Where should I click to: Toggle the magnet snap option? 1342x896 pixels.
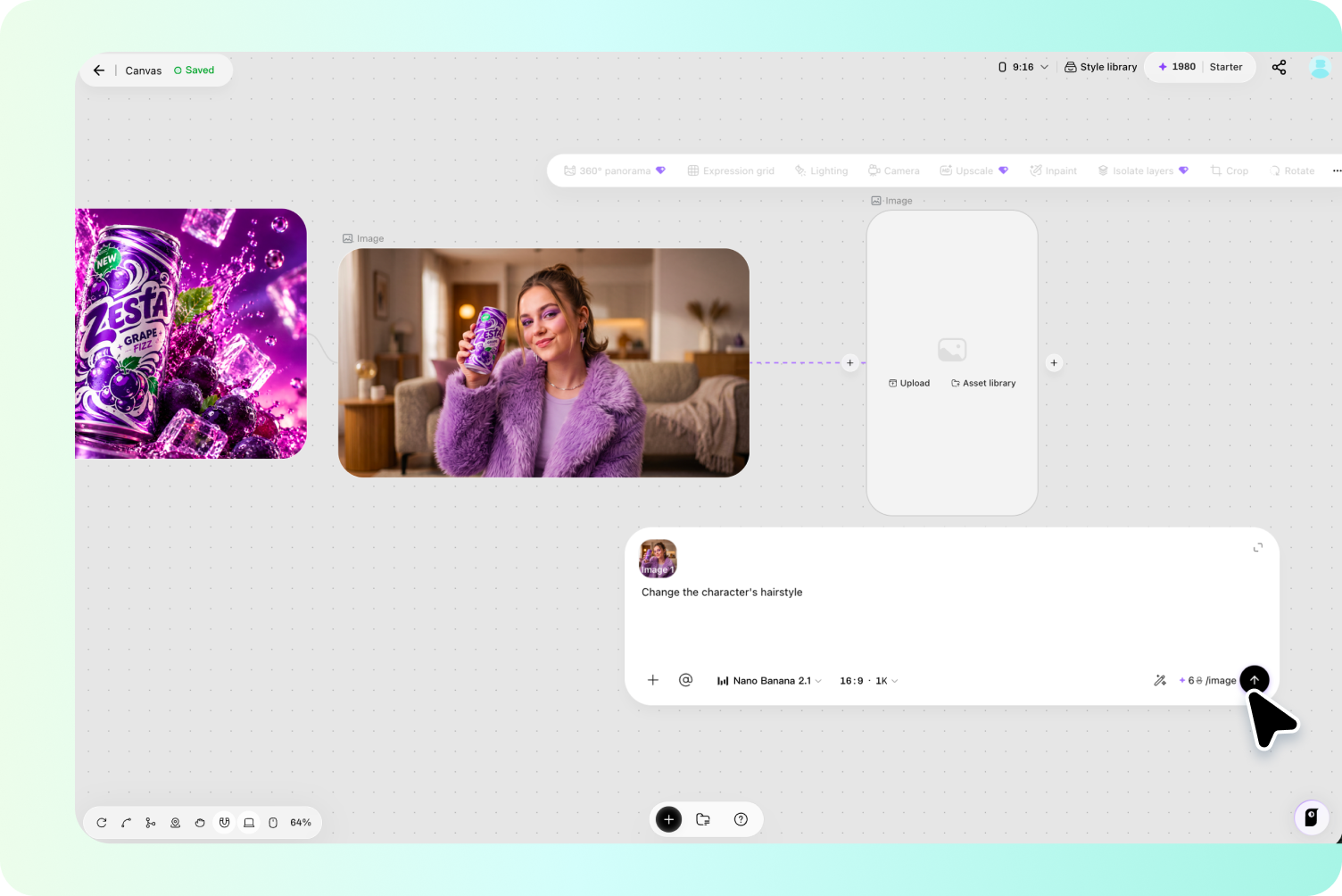(225, 823)
